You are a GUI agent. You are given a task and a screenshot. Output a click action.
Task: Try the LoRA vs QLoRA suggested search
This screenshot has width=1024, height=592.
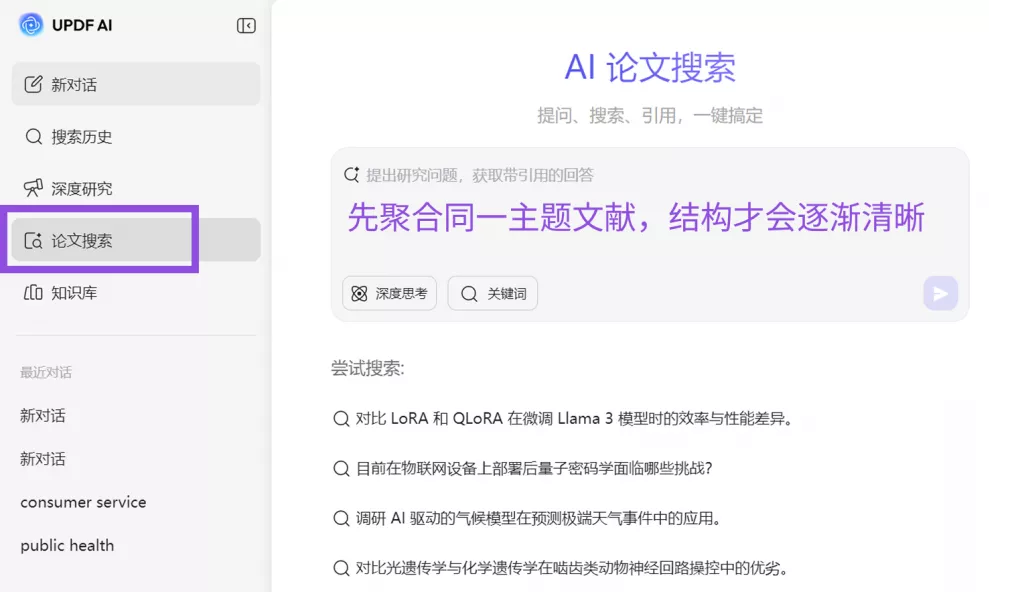tap(563, 418)
